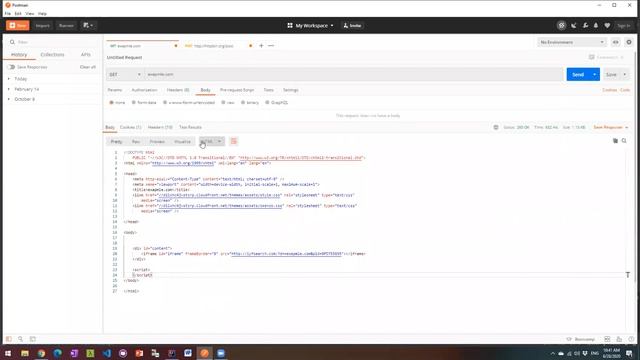
Task: Toggle the Save Responses switch
Action: tap(11, 67)
